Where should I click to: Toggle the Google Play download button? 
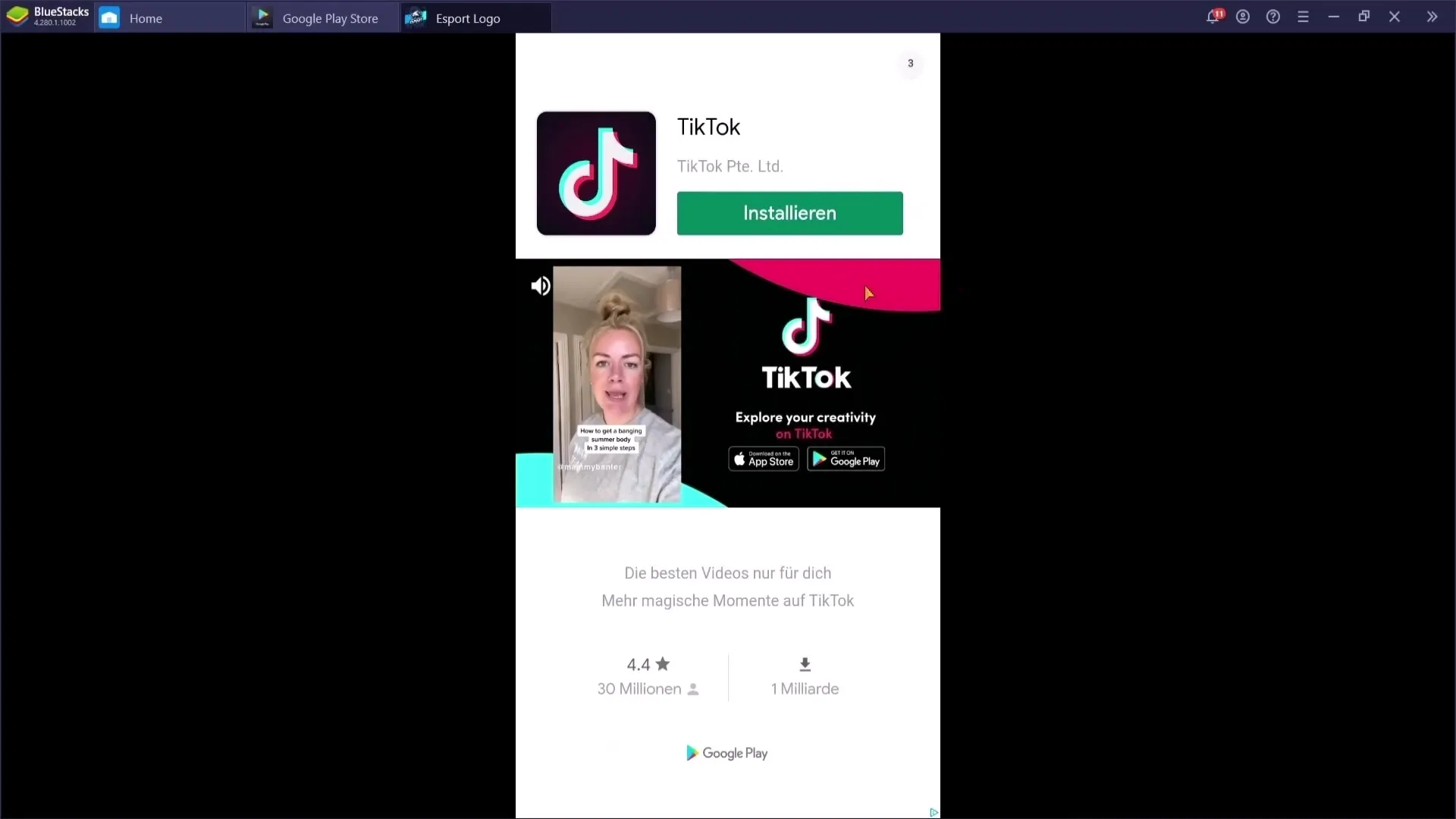tap(846, 459)
